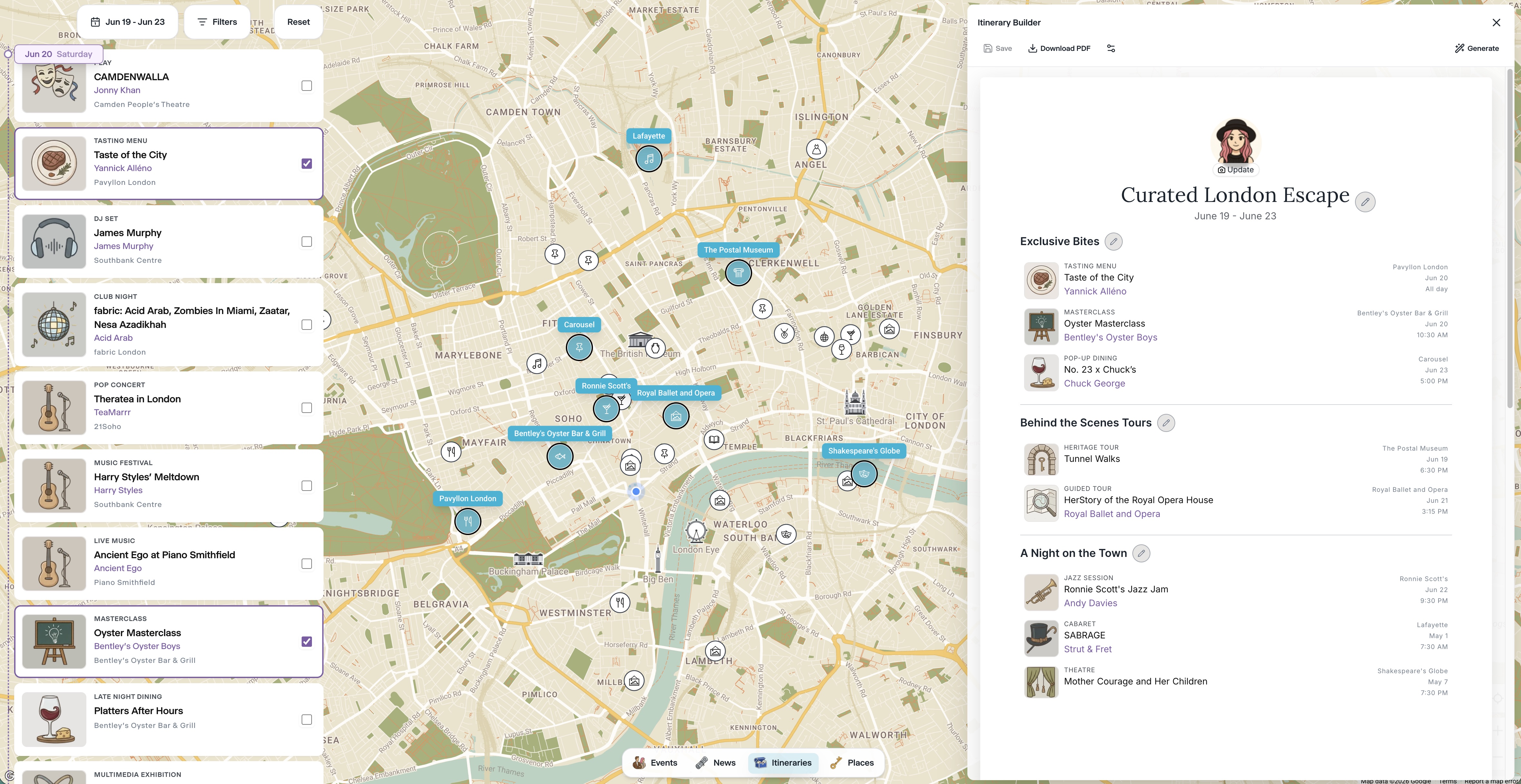
Task: Switch to the Events tab
Action: tap(655, 763)
